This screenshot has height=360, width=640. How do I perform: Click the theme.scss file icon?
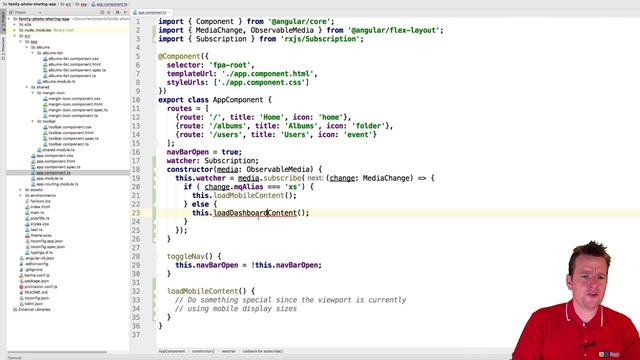[x=27, y=236]
